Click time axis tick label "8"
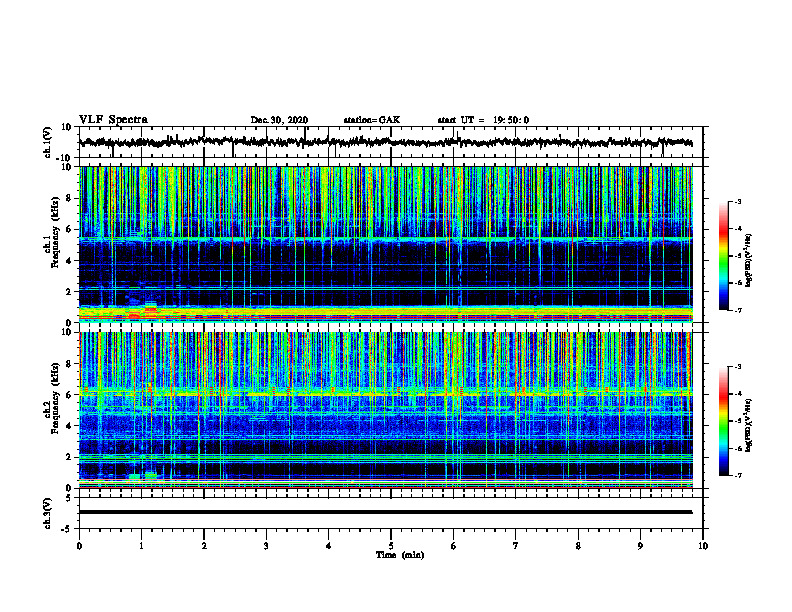This screenshot has width=792, height=612. [x=578, y=546]
